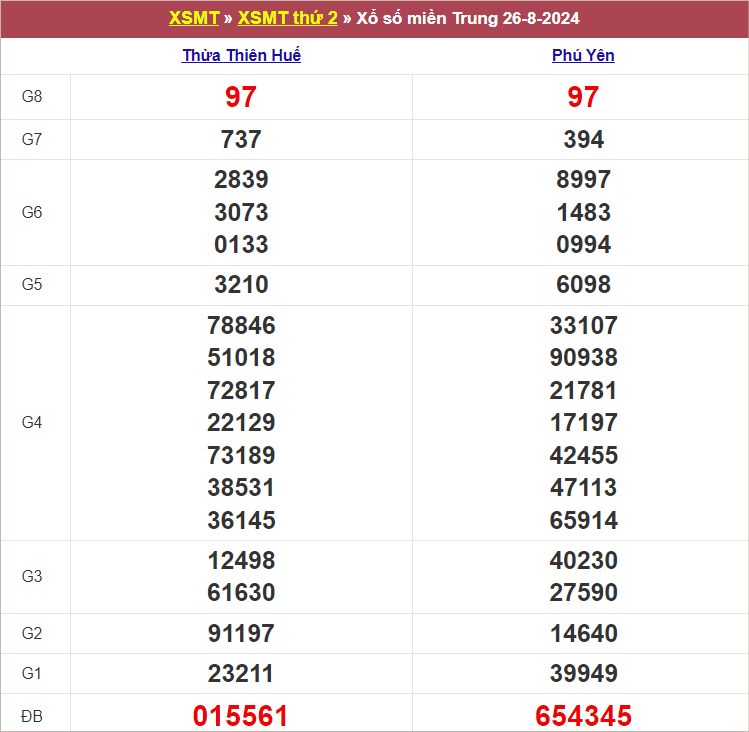This screenshot has height=732, width=749.
Task: Click Phú Yên G8 result 97
Action: [583, 97]
